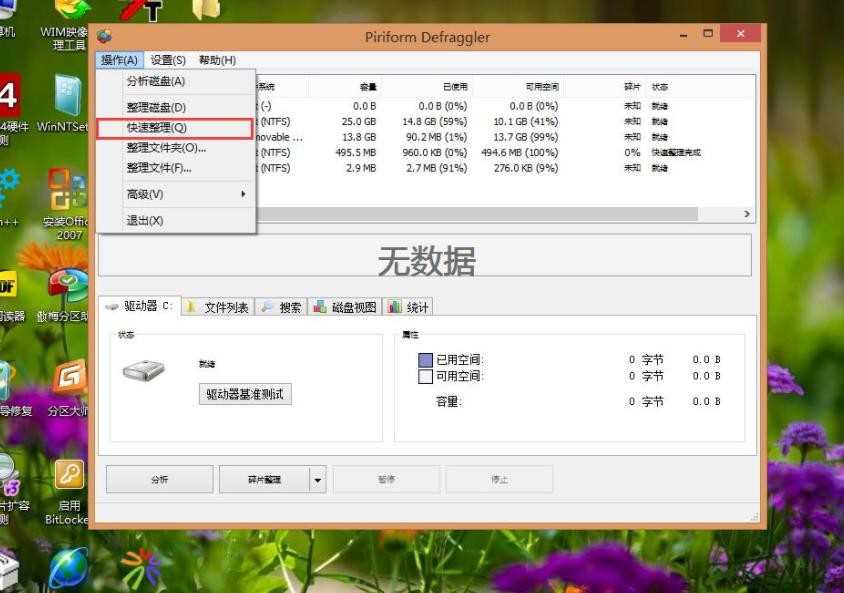
Task: Expand the 高级(V) submenu arrow
Action: [x=243, y=194]
